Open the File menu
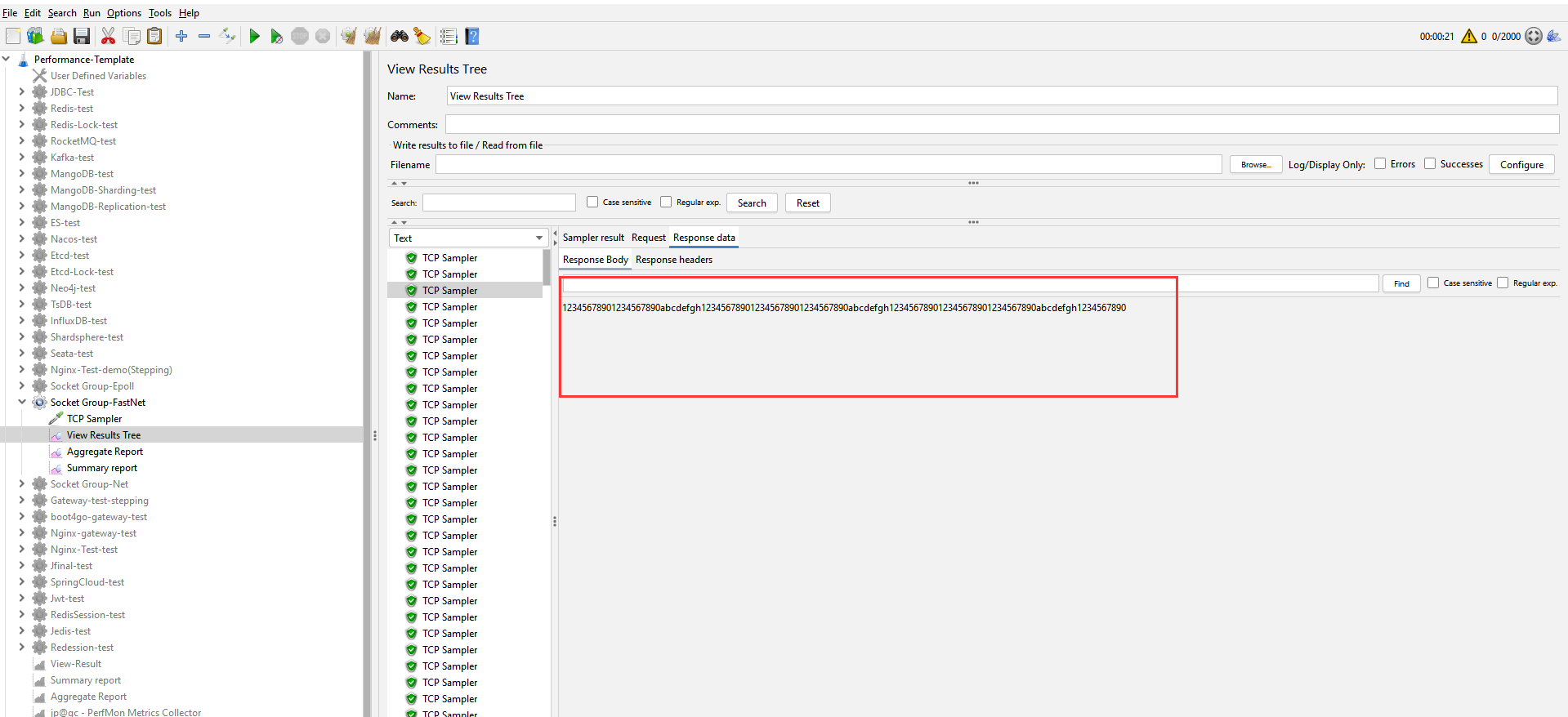The image size is (1568, 717). (x=10, y=13)
